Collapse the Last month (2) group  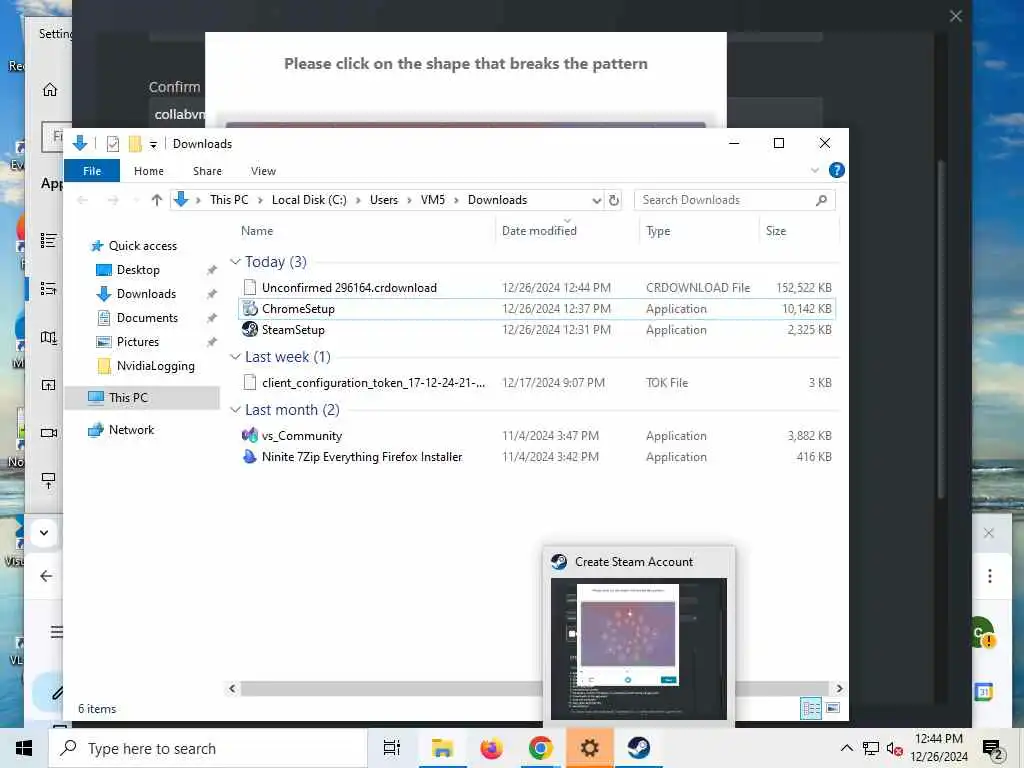[236, 410]
